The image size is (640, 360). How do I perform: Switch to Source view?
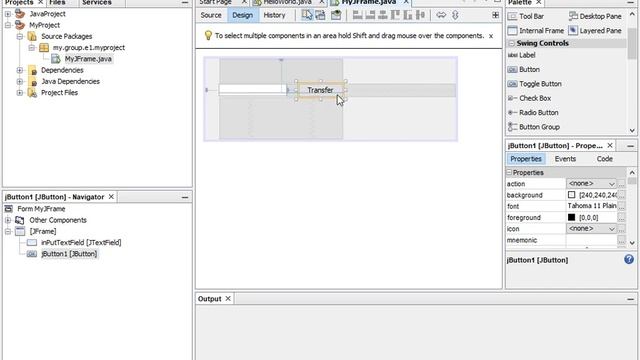[211, 15]
